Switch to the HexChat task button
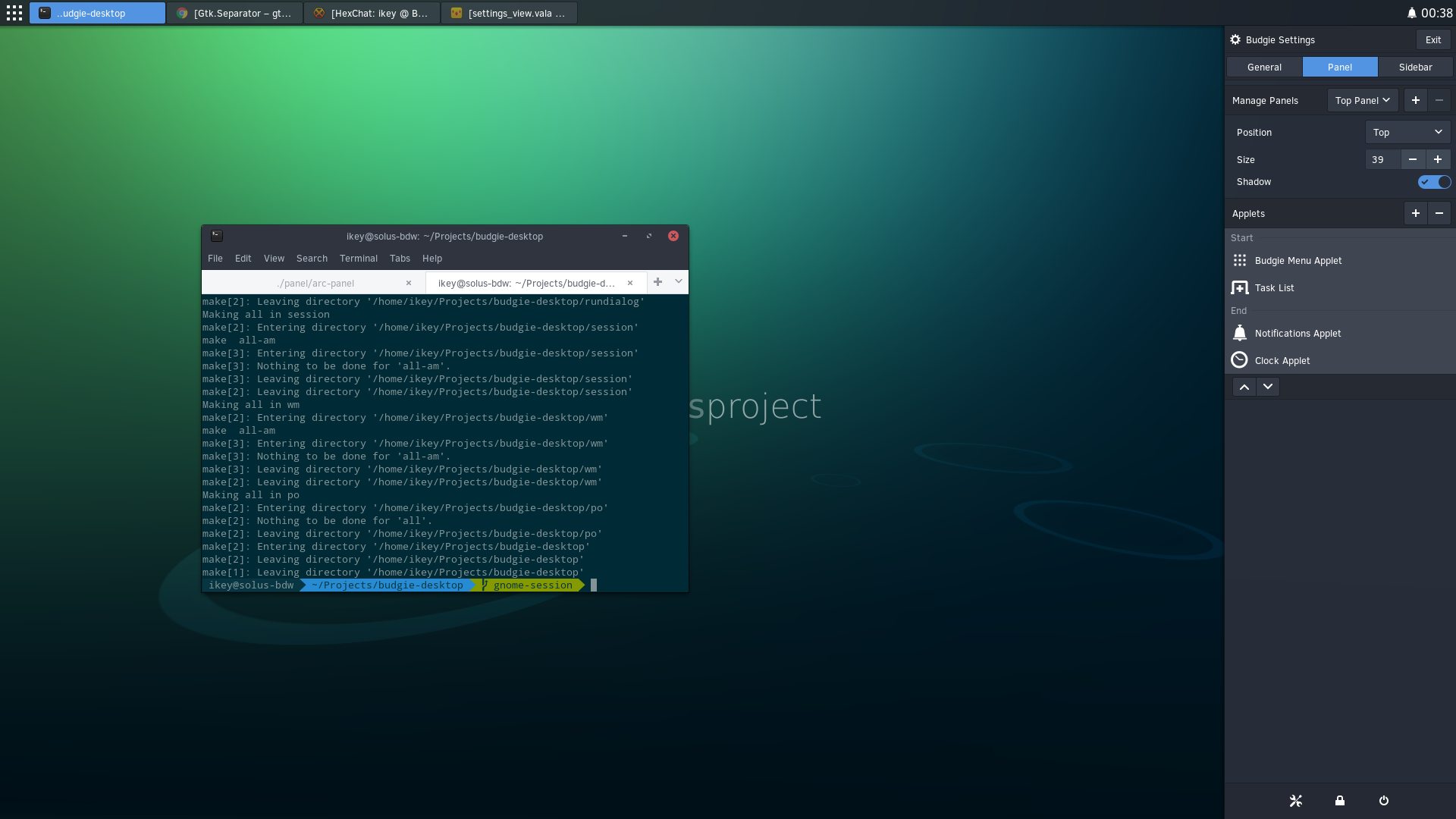The image size is (1456, 819). [x=372, y=13]
